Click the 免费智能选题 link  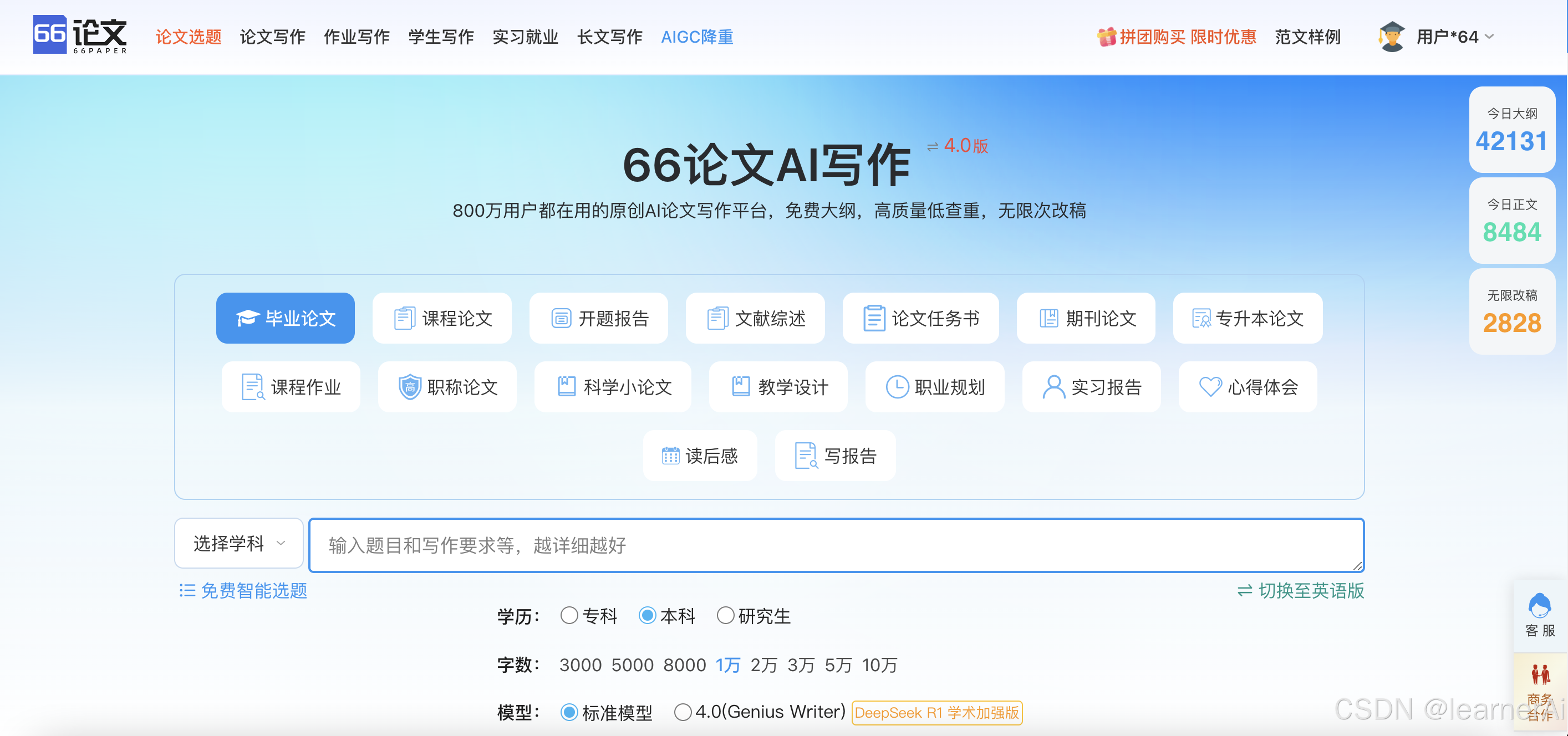pyautogui.click(x=243, y=591)
